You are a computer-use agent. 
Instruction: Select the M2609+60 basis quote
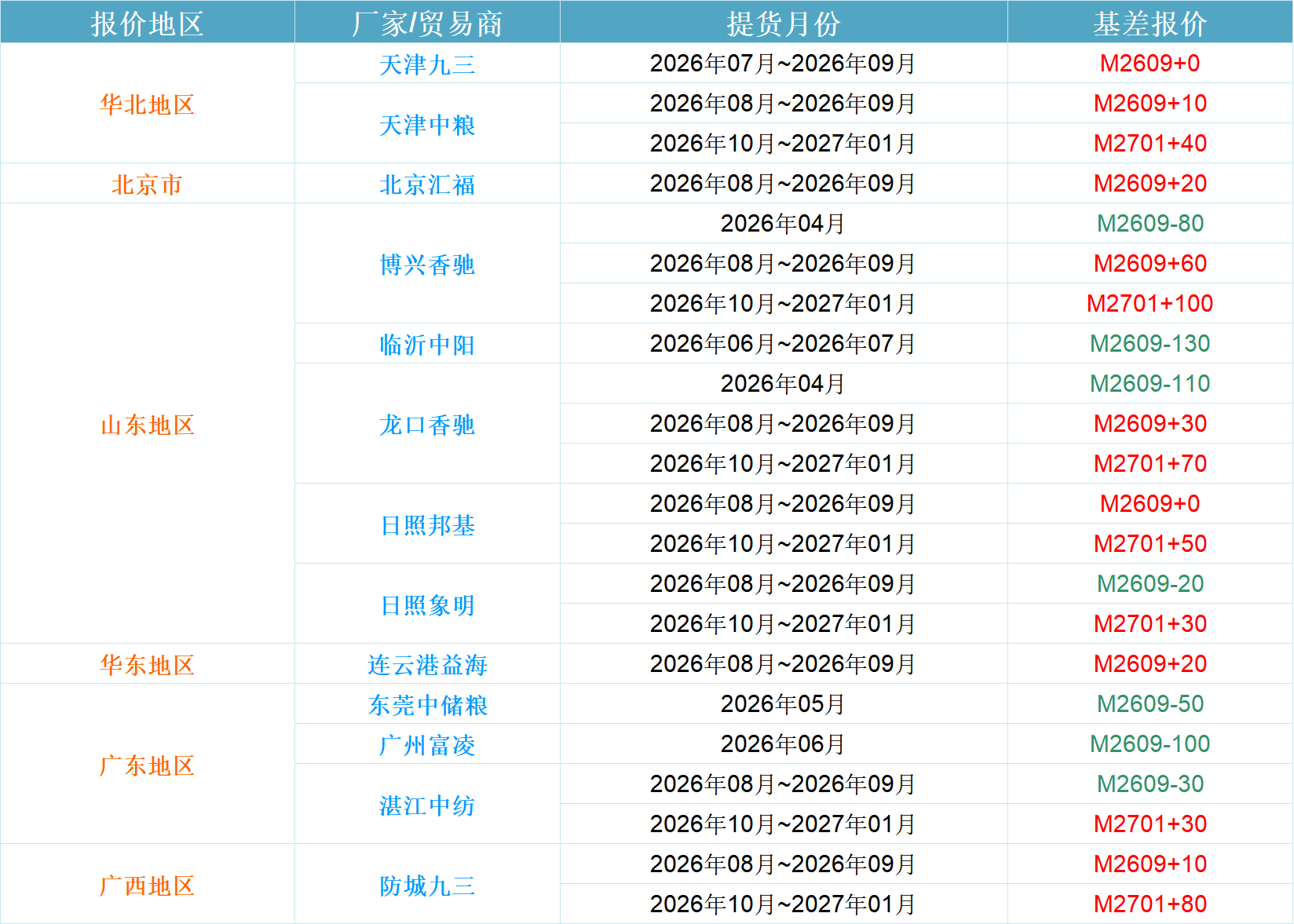pos(1150,264)
